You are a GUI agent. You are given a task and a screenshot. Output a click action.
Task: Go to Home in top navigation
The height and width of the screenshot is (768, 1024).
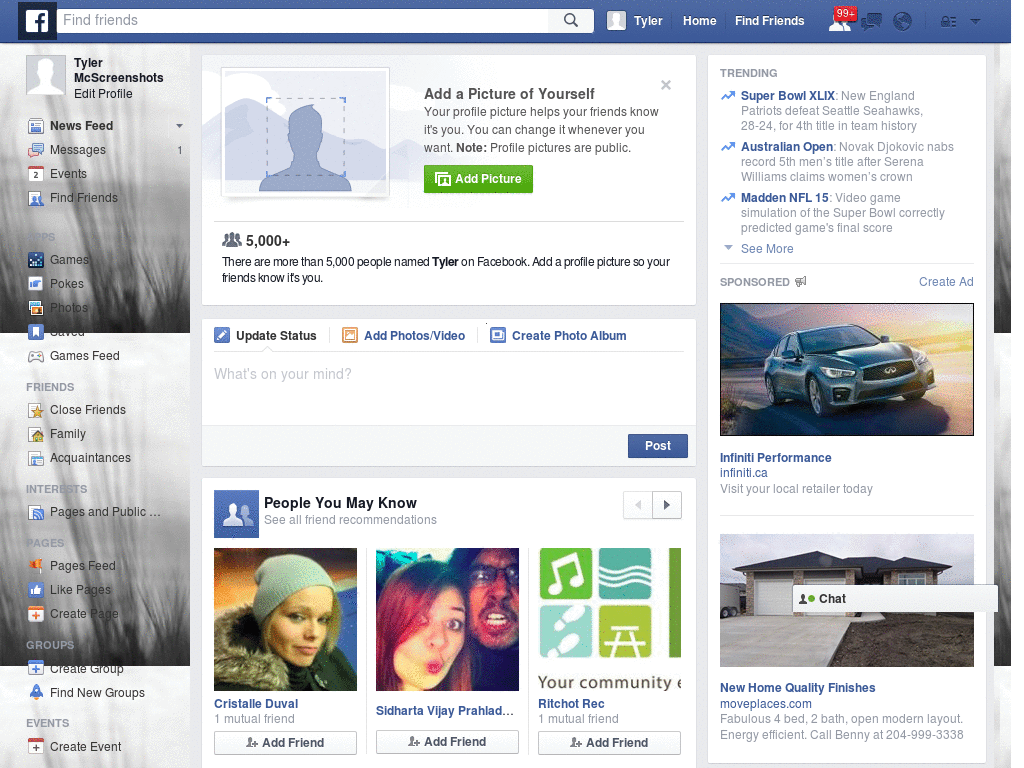click(699, 21)
